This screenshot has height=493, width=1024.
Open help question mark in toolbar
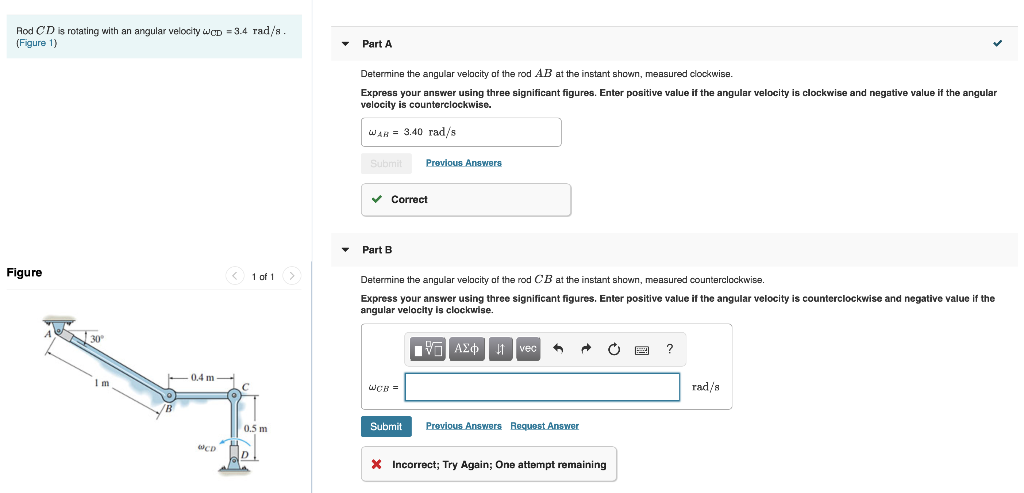point(669,349)
